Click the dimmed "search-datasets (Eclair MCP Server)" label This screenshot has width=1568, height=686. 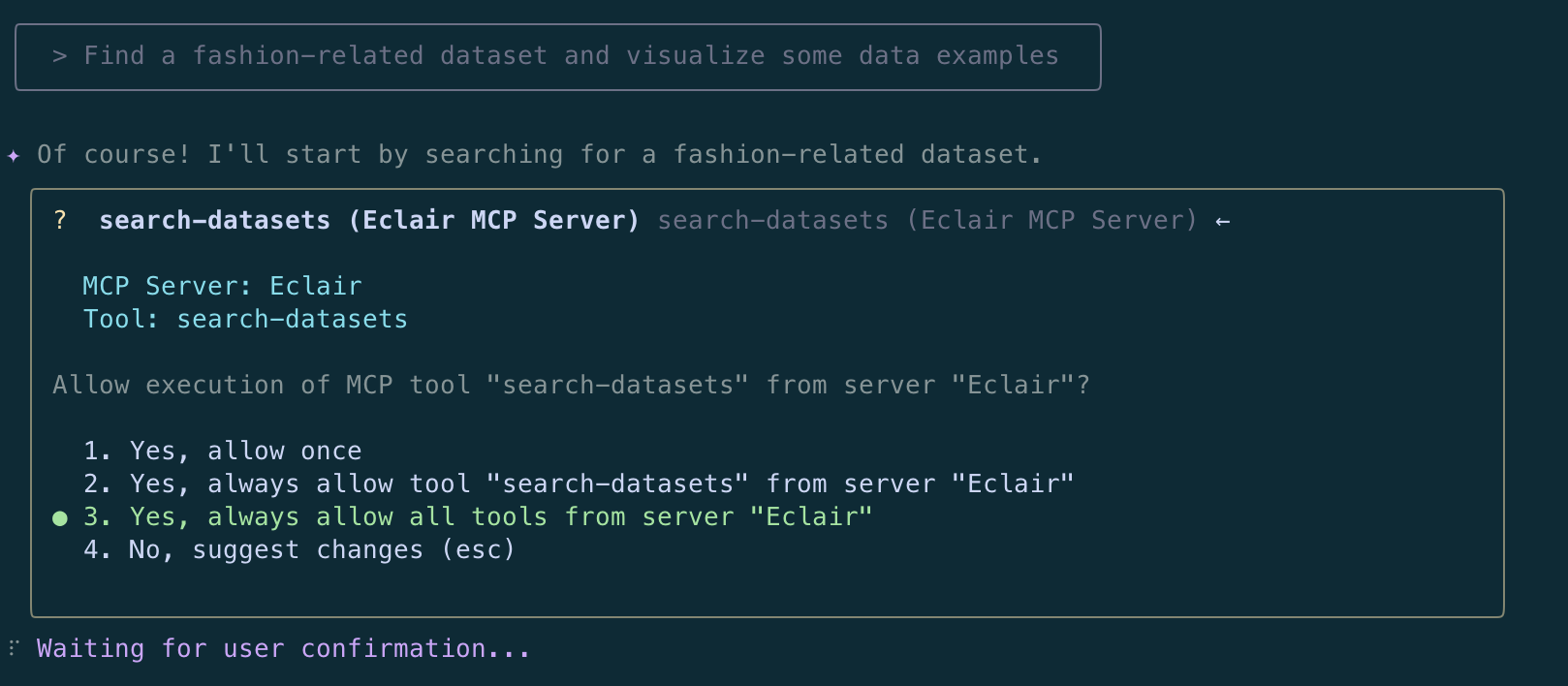click(x=926, y=221)
